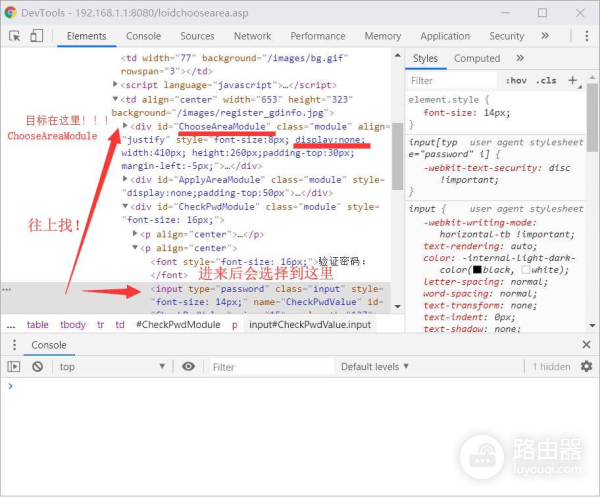Expand the ChooseAreaModule div node
Viewport: 600px width, 497px height.
point(125,127)
